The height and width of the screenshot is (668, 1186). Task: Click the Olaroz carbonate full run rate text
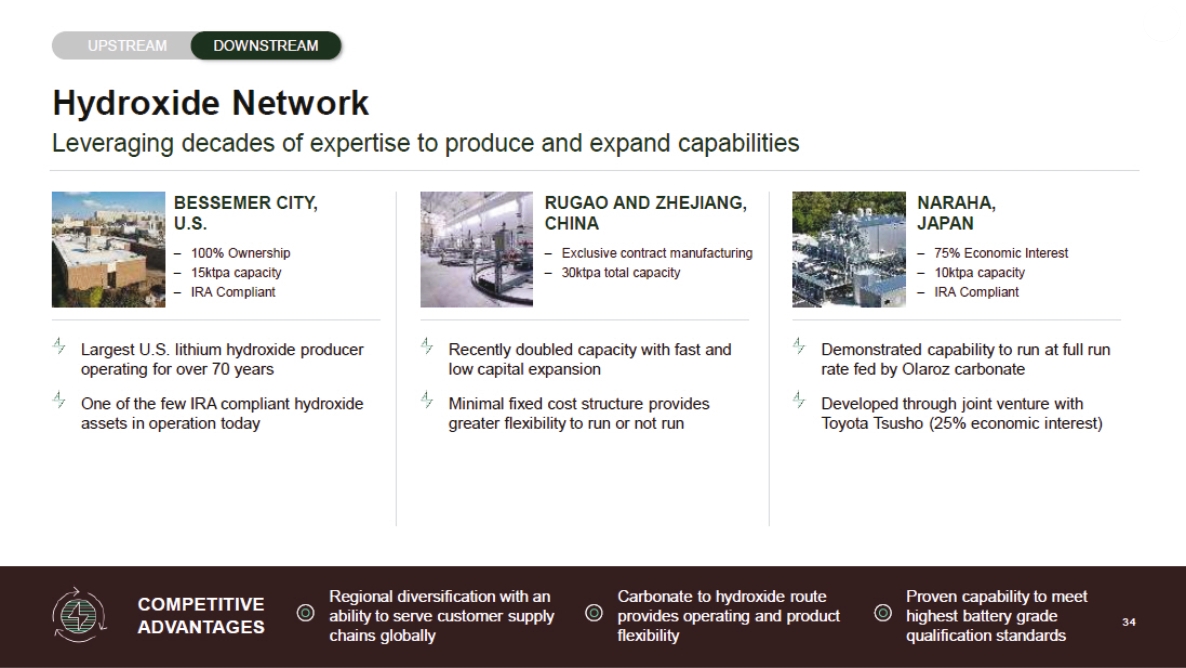(x=966, y=359)
